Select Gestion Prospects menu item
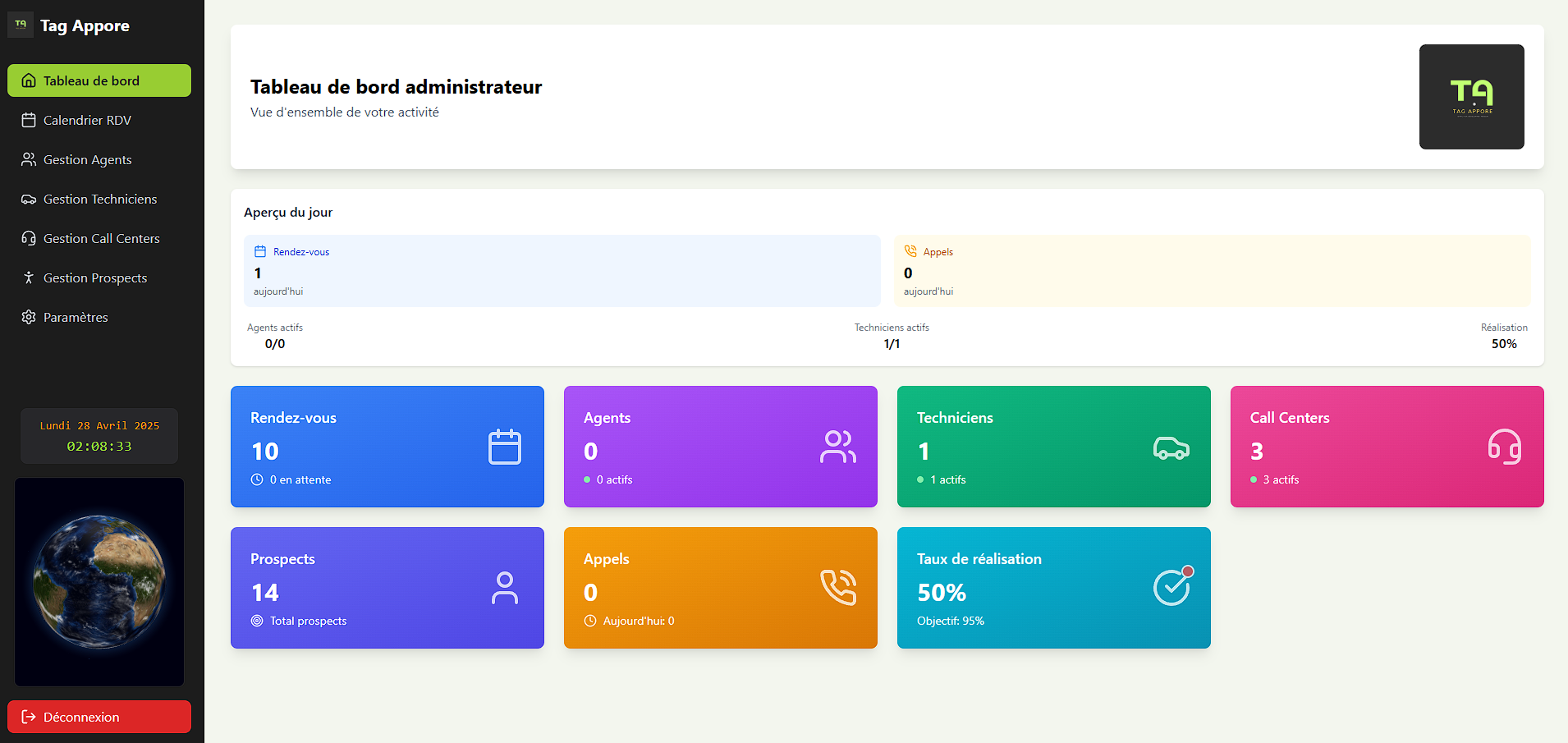 [x=95, y=277]
